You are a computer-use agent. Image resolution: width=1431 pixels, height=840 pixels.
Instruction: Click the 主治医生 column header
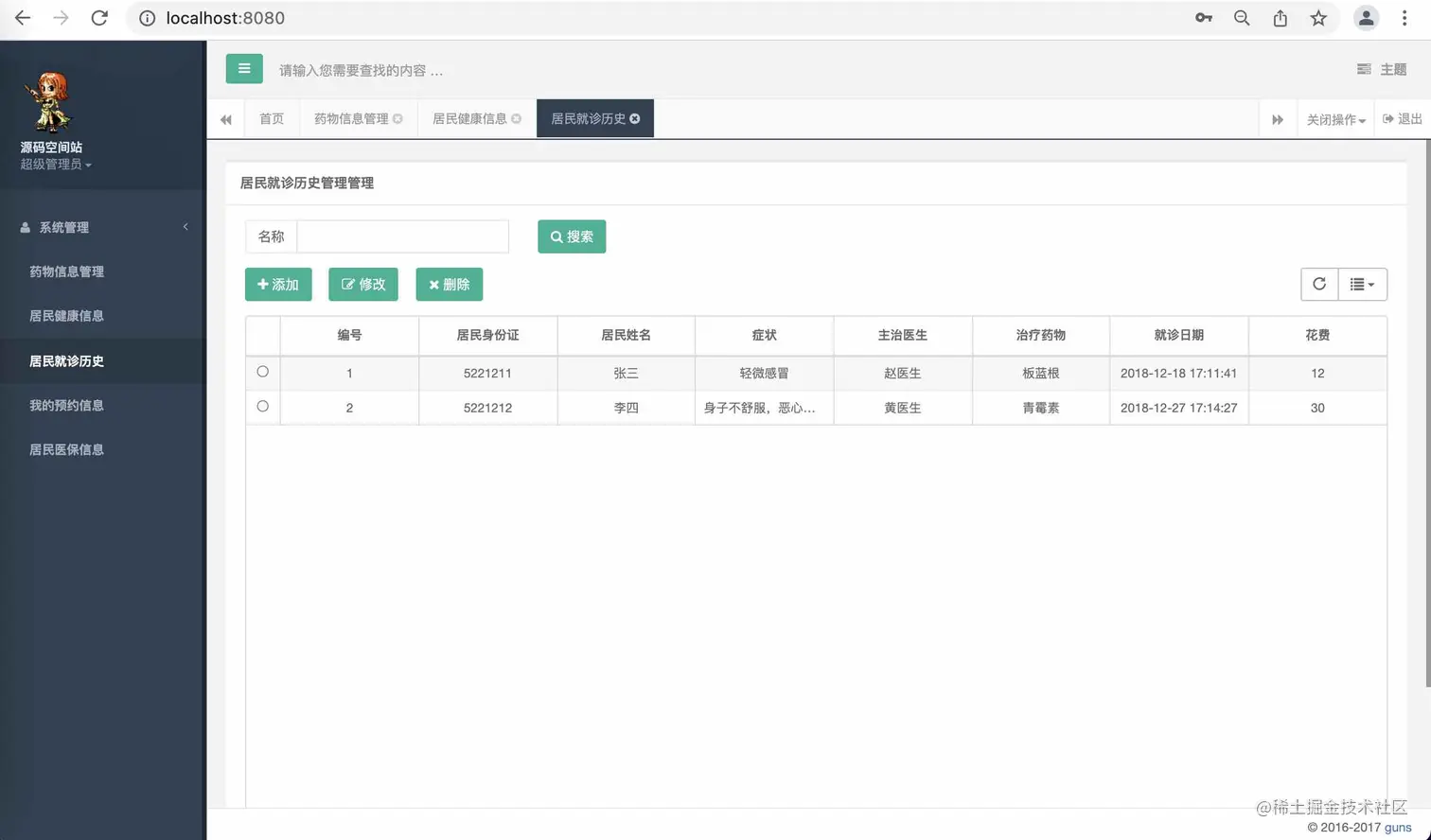[x=903, y=335]
